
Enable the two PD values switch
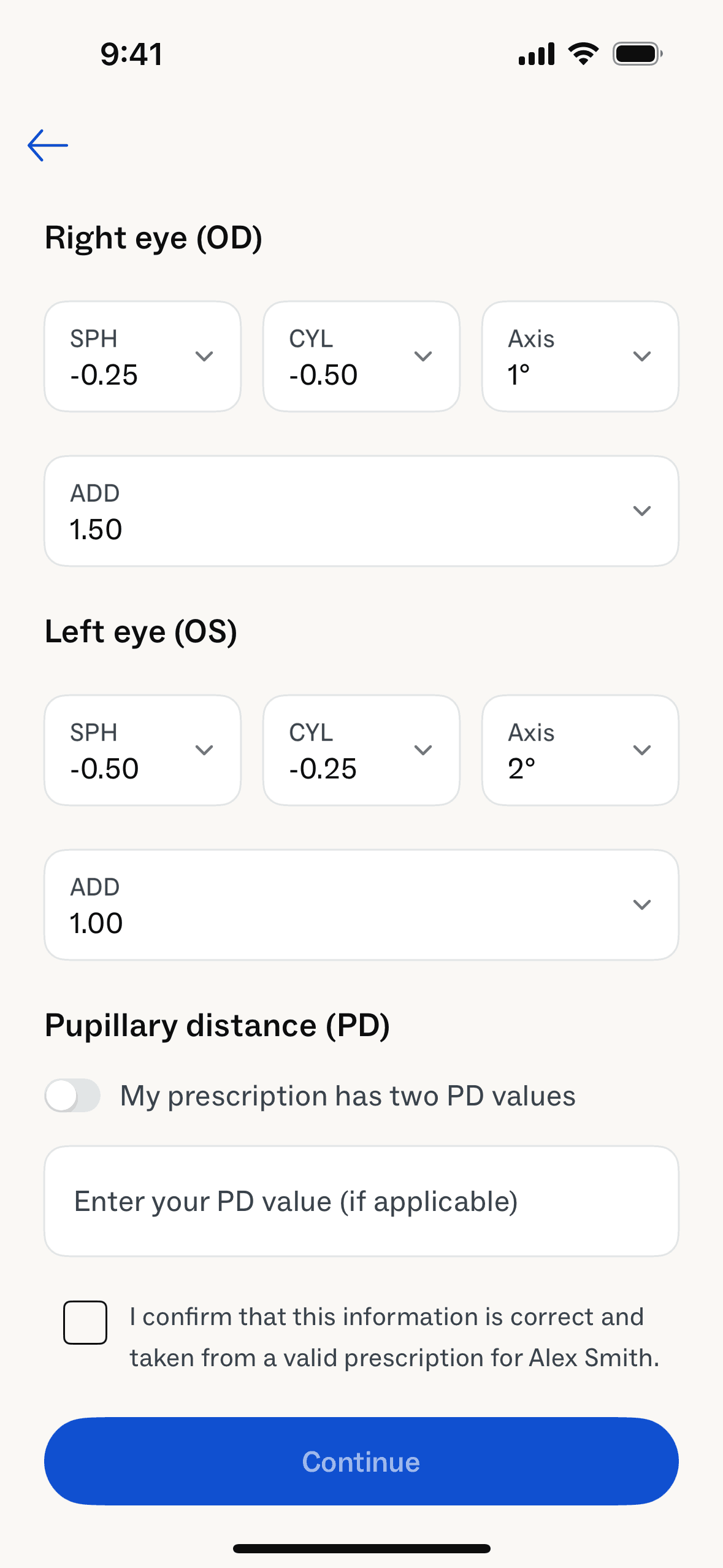[x=72, y=1096]
